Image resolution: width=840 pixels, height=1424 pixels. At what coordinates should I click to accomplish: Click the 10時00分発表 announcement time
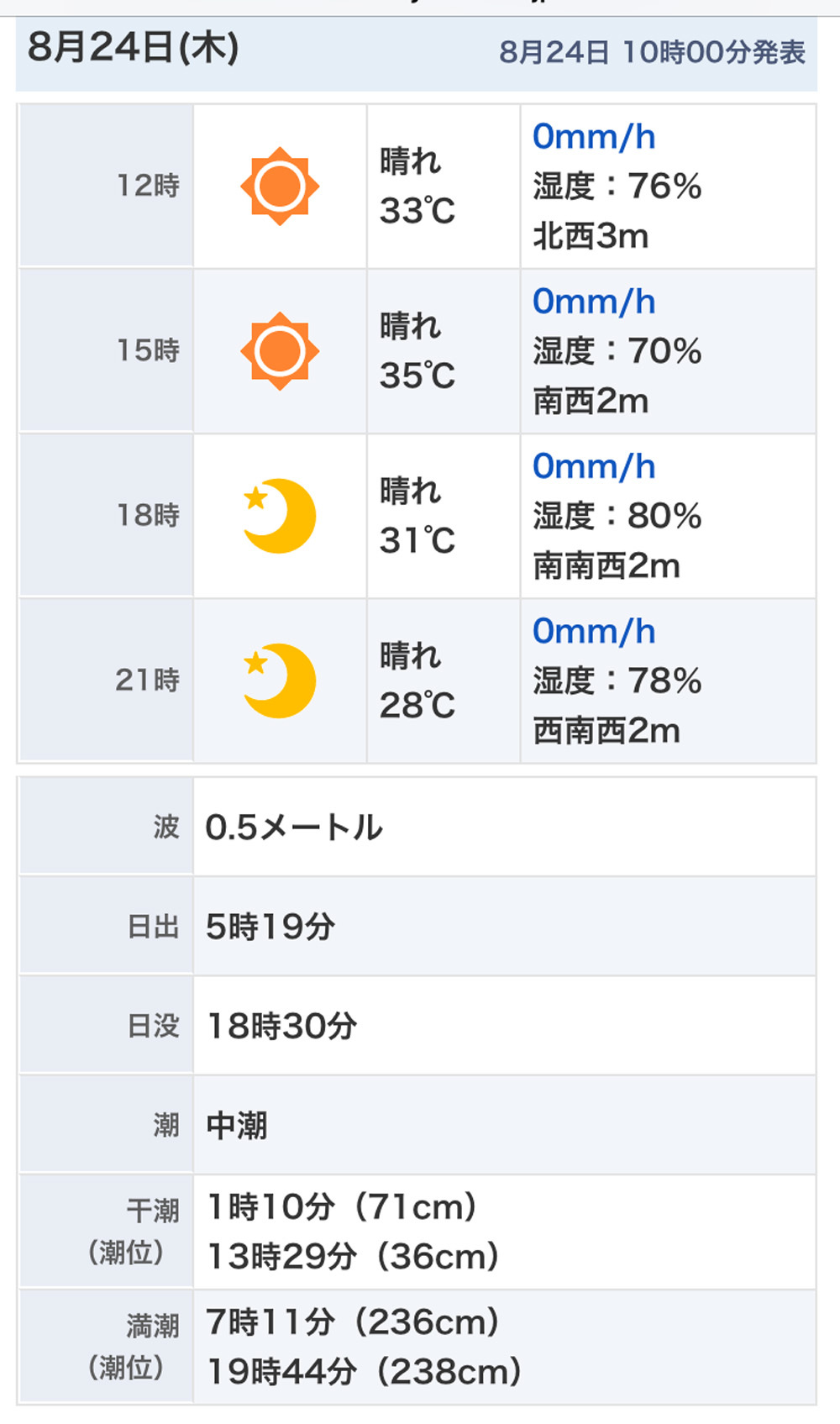coord(714,52)
